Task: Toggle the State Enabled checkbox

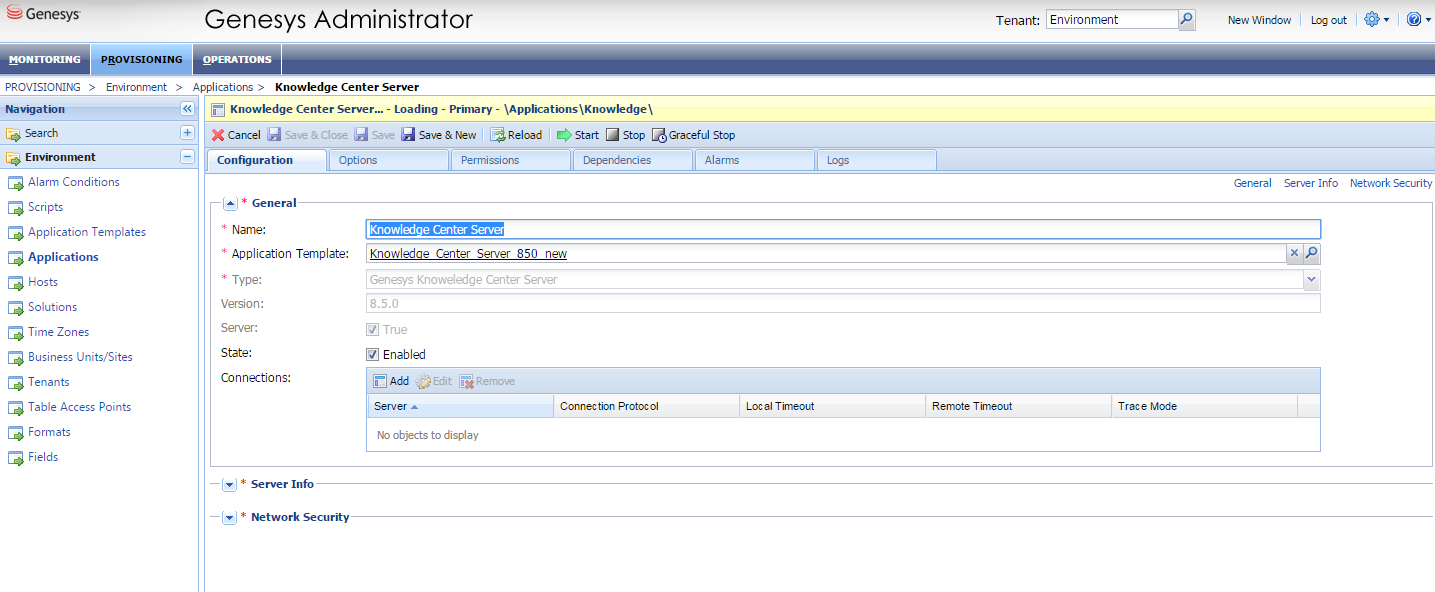Action: (x=373, y=355)
